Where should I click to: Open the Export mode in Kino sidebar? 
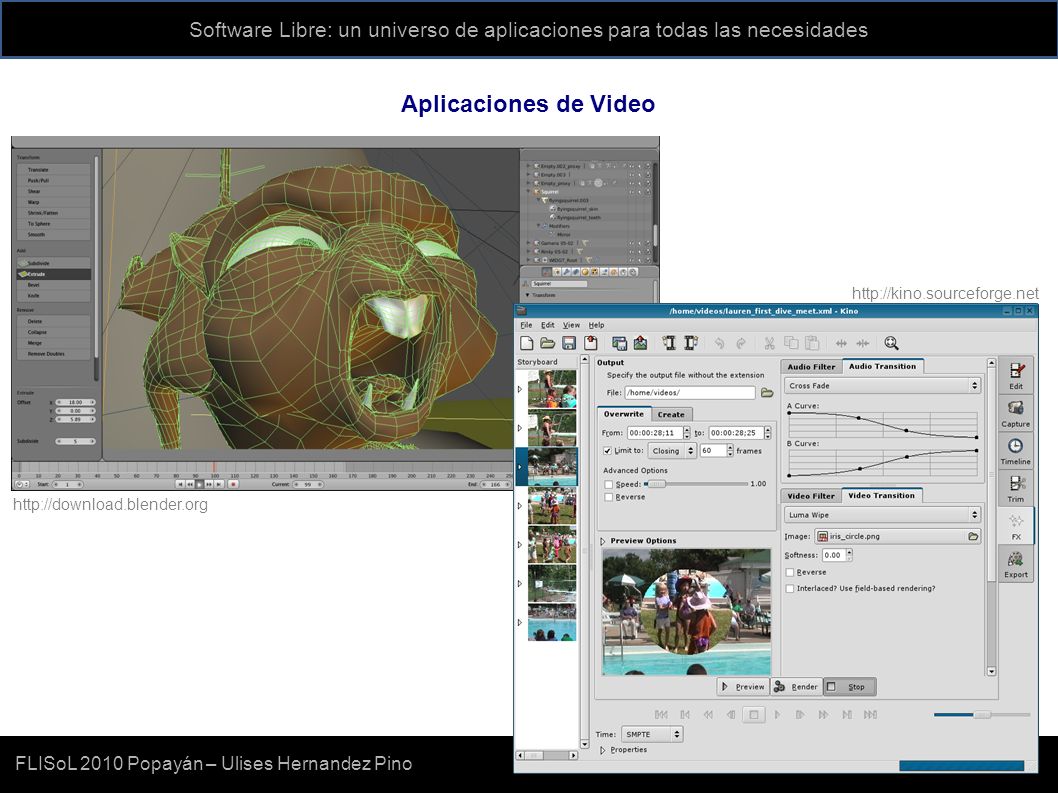click(1016, 565)
